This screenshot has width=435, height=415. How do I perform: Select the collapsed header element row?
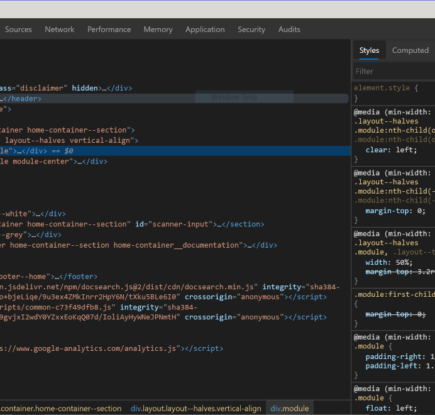click(175, 99)
